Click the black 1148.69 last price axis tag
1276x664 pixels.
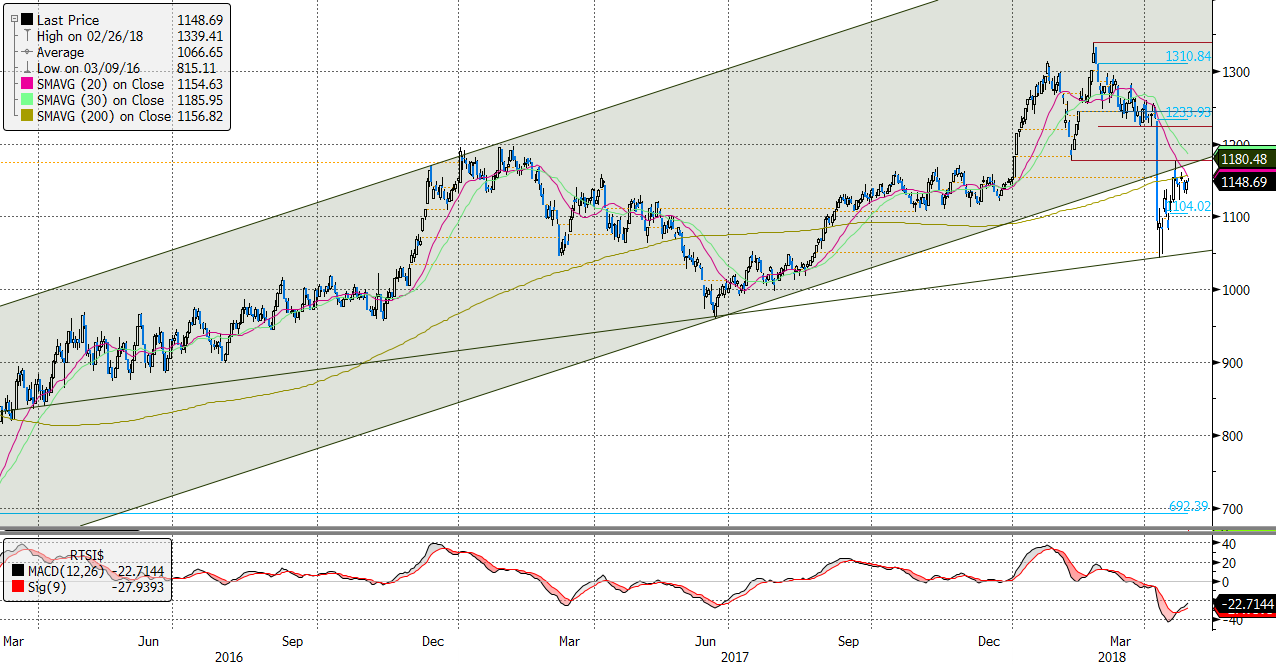pyautogui.click(x=1244, y=181)
